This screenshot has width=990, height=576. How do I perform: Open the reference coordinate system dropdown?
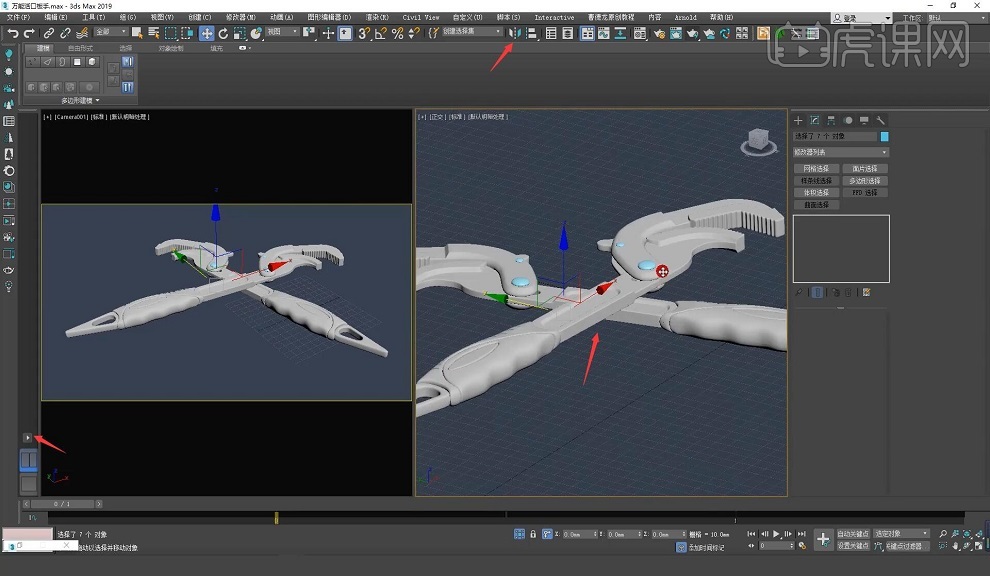(x=281, y=32)
